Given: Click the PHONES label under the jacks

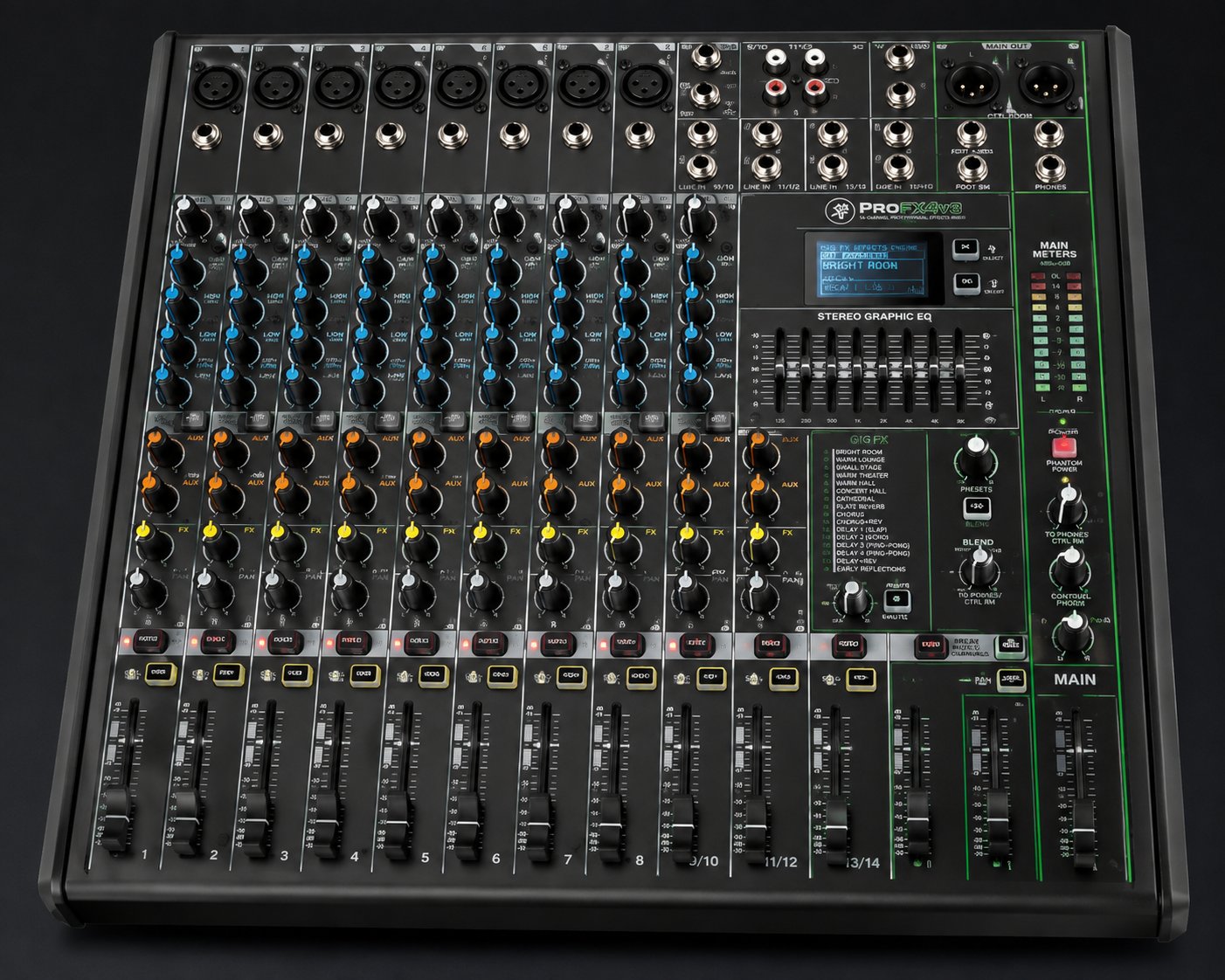Looking at the screenshot, I should [x=1049, y=187].
